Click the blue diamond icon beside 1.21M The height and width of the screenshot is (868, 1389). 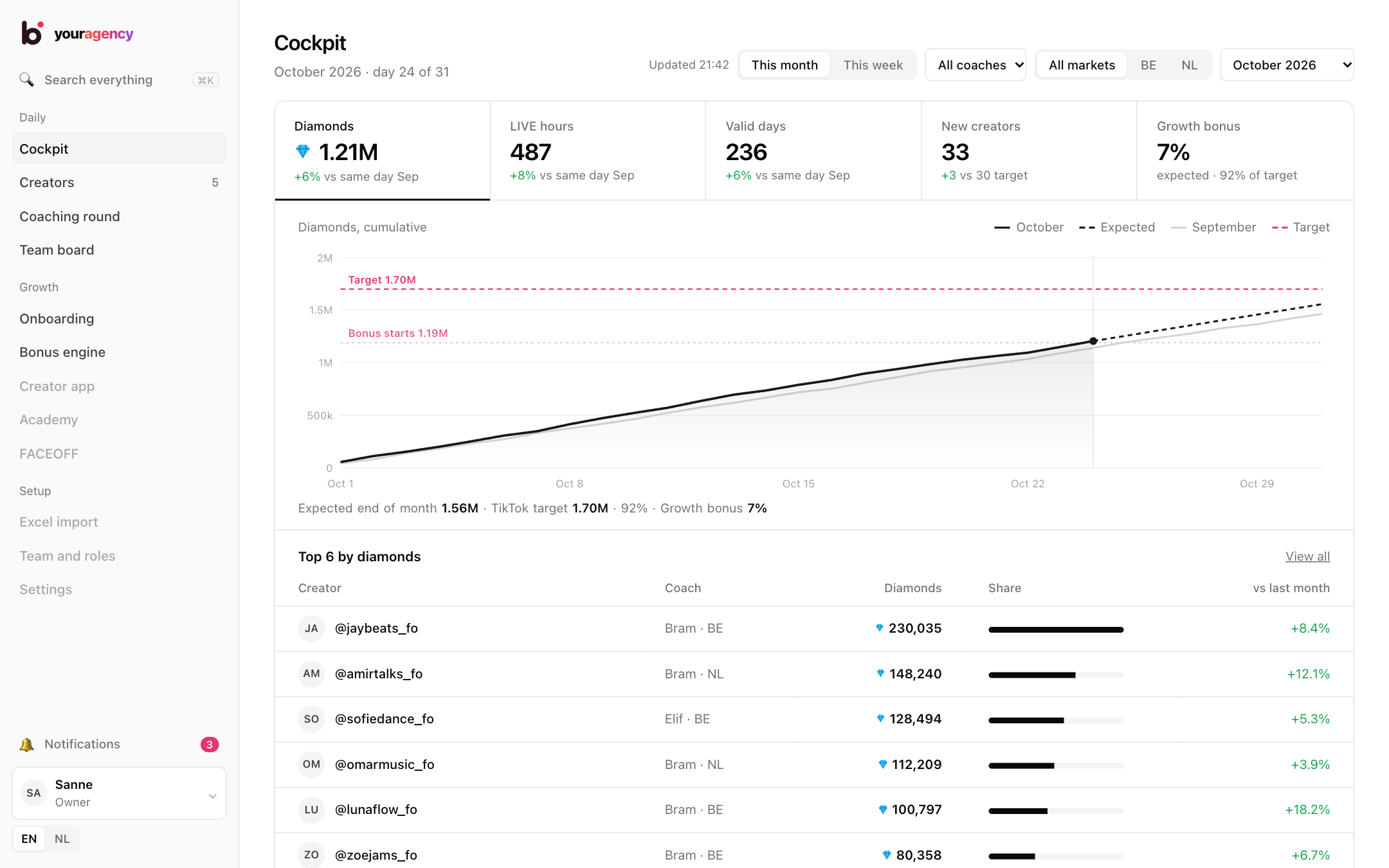pos(303,152)
